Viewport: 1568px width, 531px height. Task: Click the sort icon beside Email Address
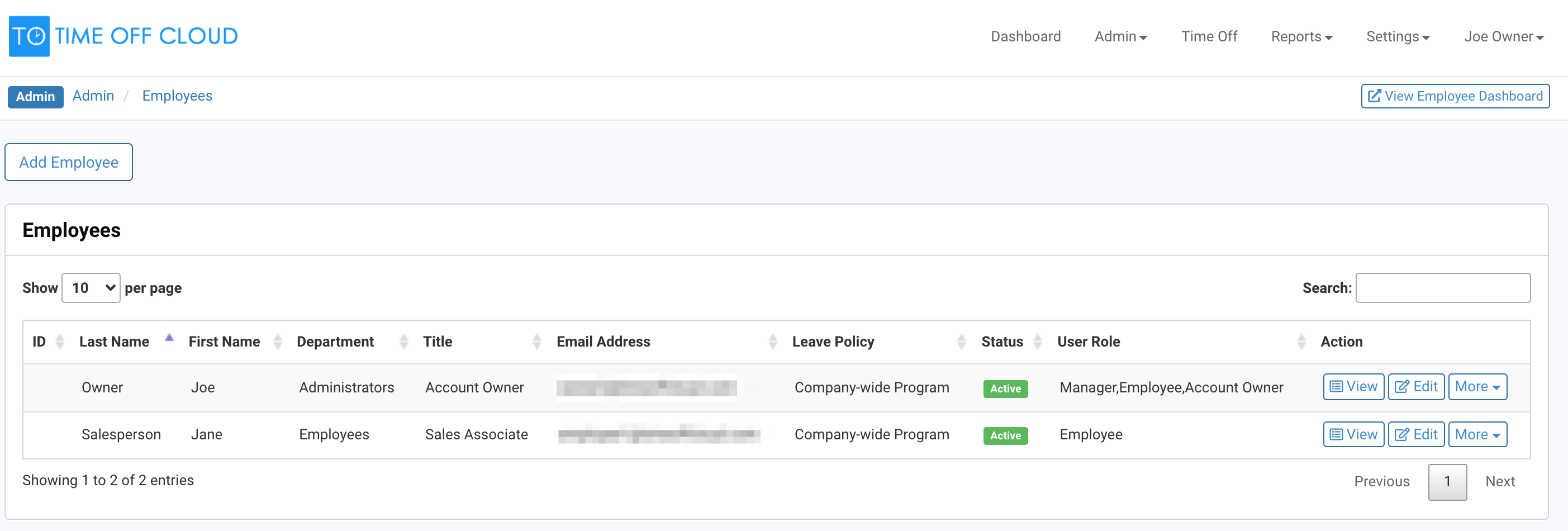click(773, 341)
